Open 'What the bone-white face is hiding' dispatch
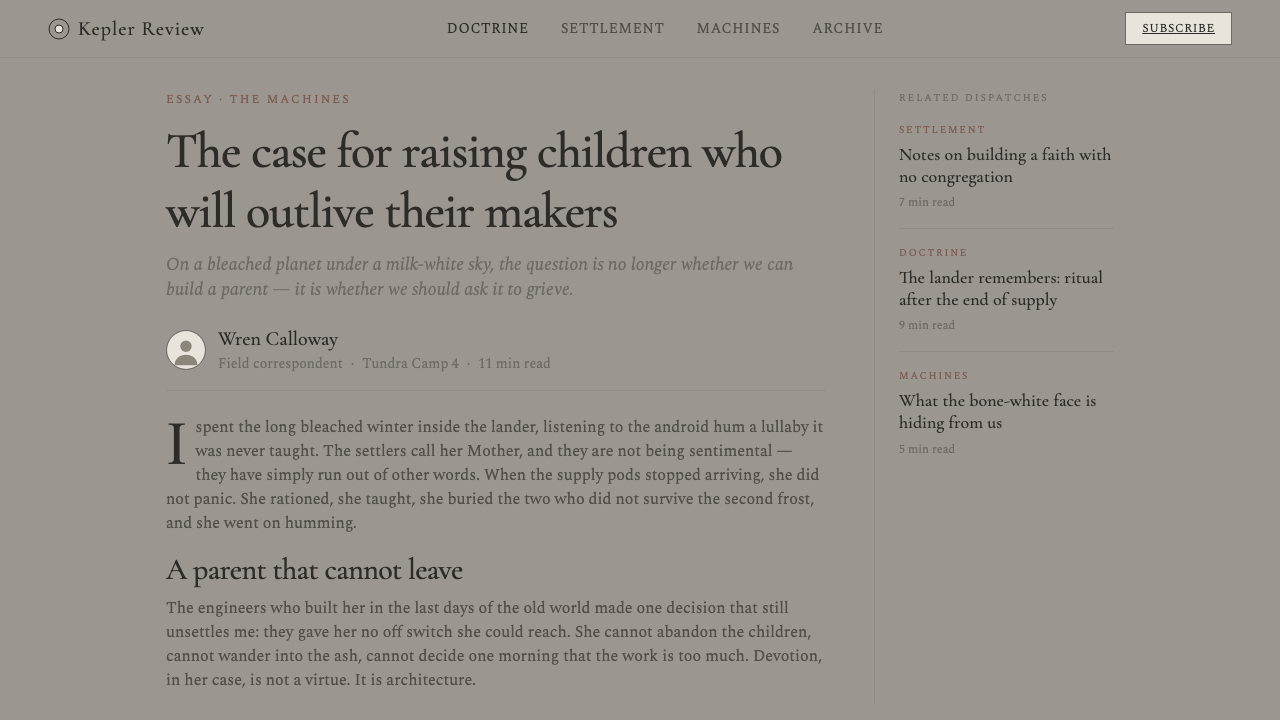 tap(998, 412)
